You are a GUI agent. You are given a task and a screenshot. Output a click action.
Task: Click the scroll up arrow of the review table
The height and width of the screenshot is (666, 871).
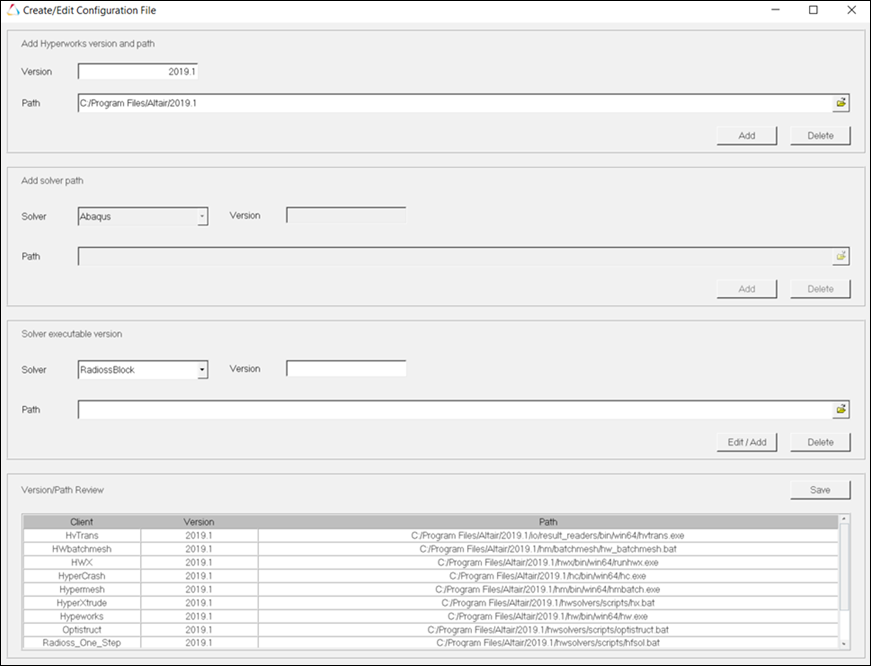tap(844, 519)
